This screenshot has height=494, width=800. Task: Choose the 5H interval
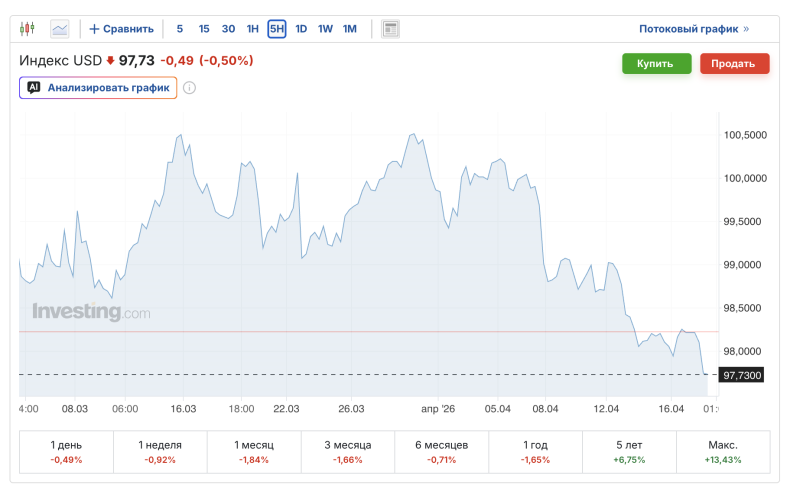pos(277,29)
